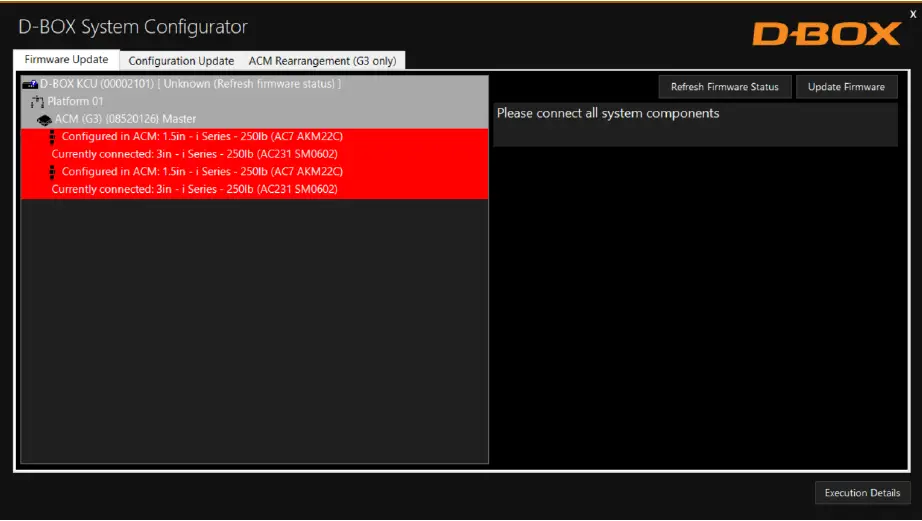Viewport: 922px width, 521px height.
Task: Click the orange D-BOX logo
Action: (x=827, y=34)
